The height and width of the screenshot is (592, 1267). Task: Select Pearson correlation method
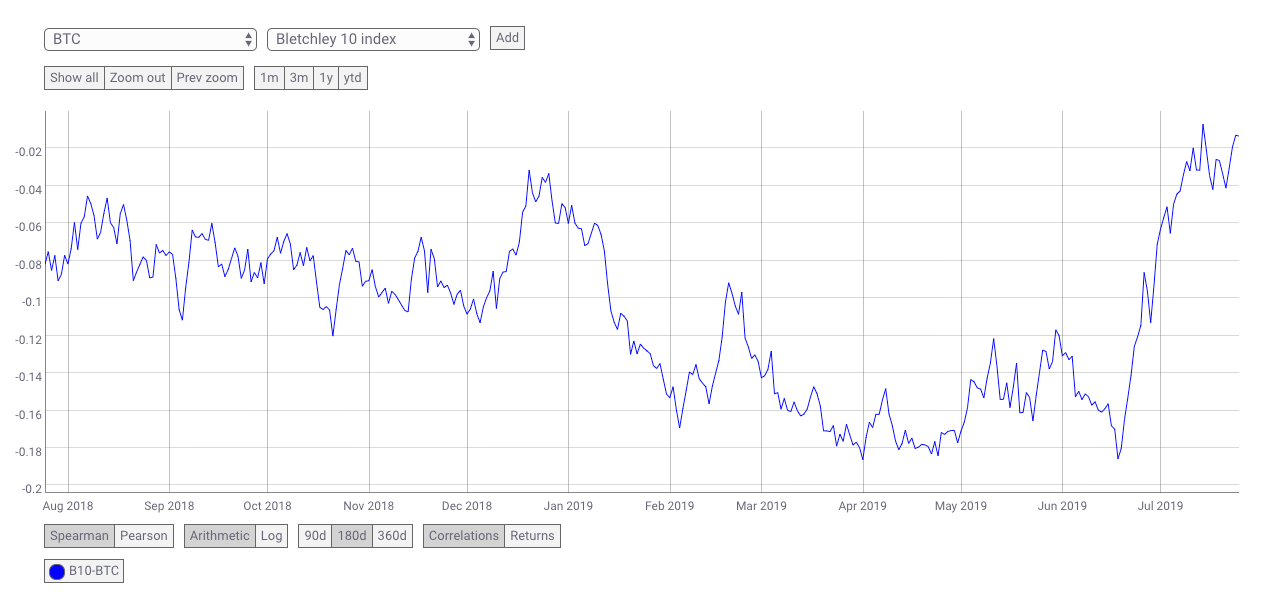[144, 536]
